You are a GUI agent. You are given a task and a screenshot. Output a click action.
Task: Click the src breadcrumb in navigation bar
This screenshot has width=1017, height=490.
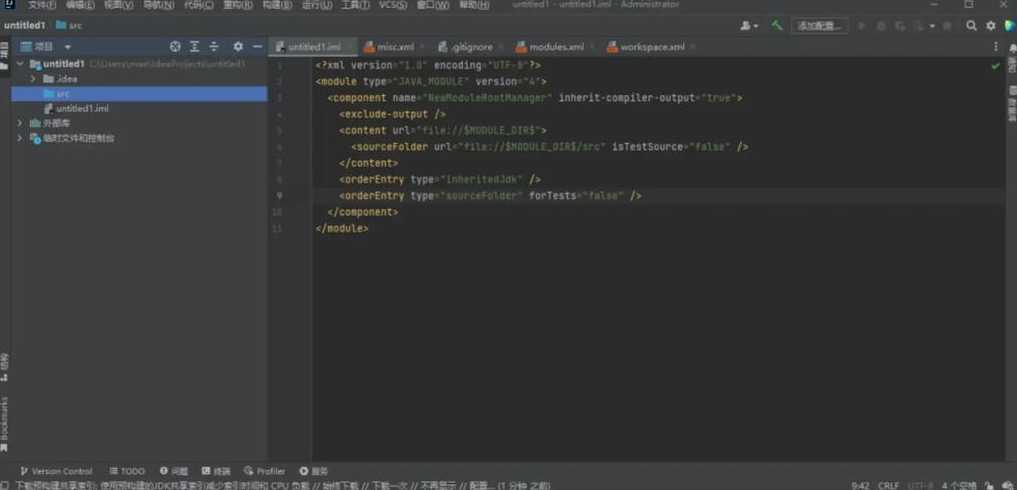(x=69, y=25)
